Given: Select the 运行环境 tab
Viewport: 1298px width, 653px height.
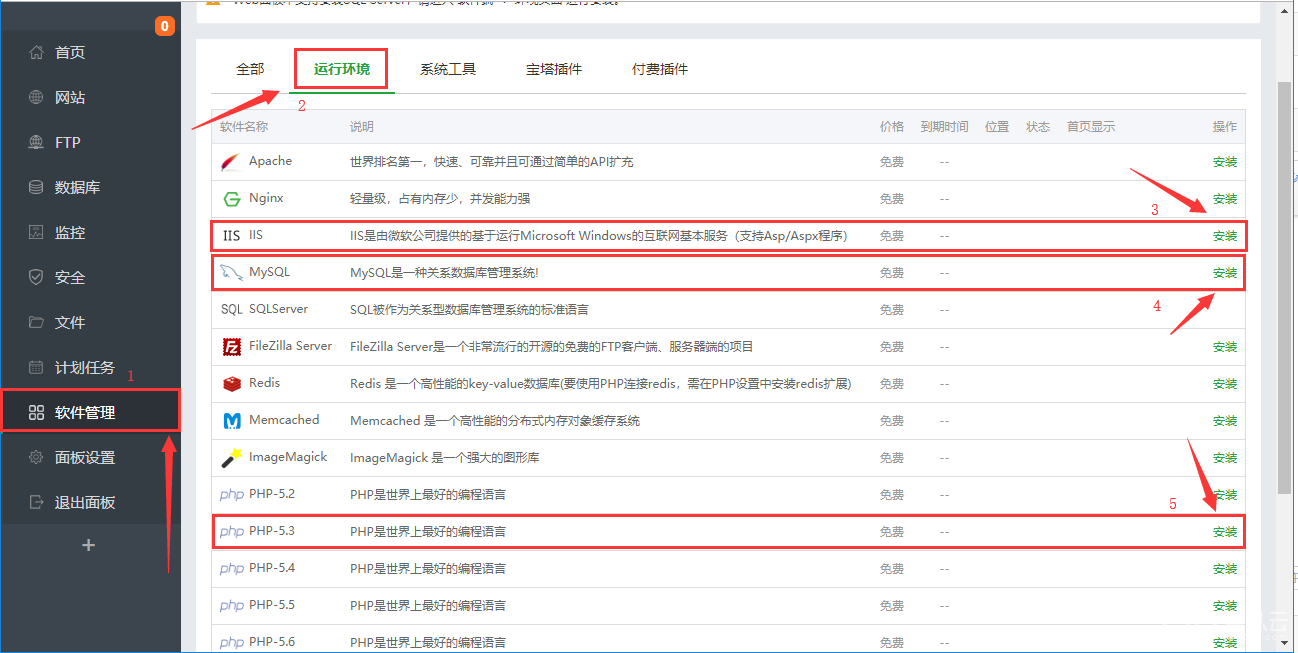Looking at the screenshot, I should (x=342, y=69).
